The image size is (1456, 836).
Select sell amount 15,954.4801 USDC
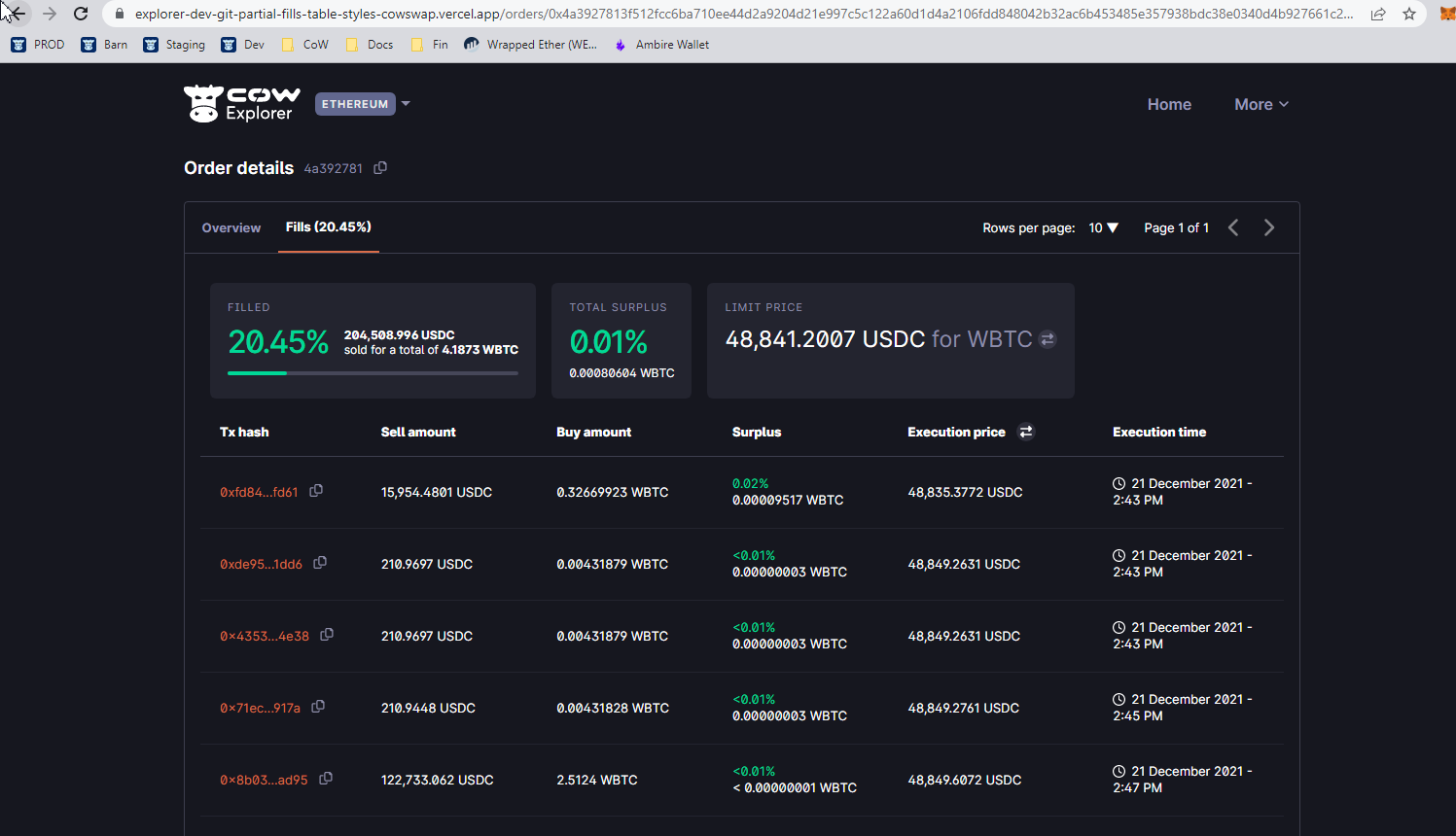[437, 492]
